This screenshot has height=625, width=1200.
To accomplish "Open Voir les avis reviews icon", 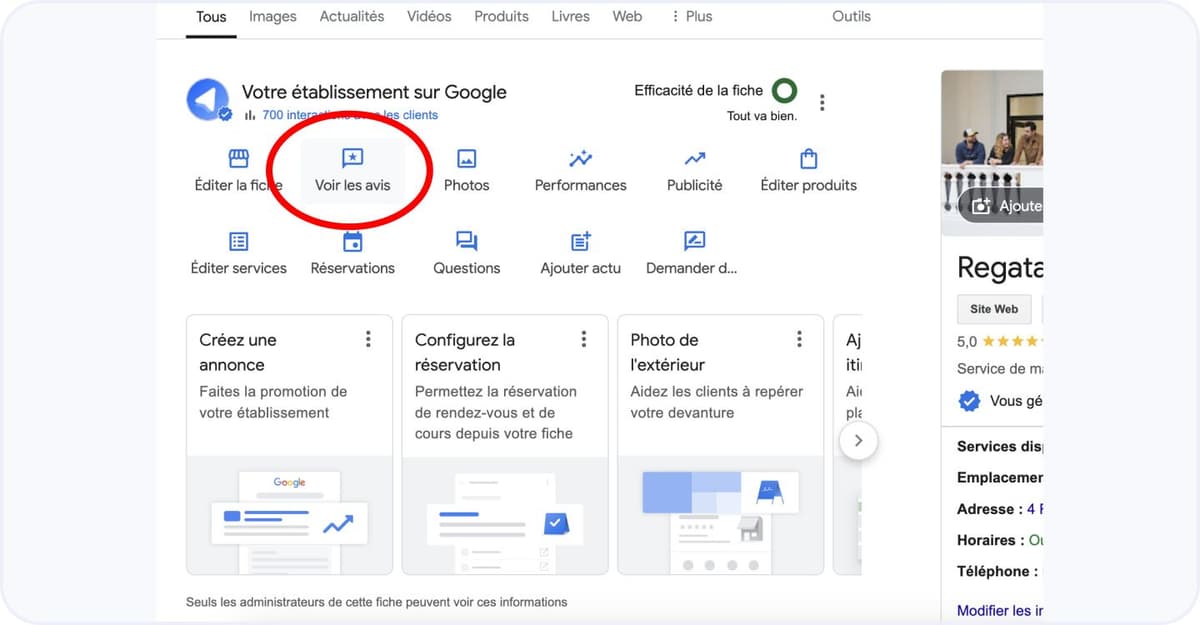I will click(353, 159).
